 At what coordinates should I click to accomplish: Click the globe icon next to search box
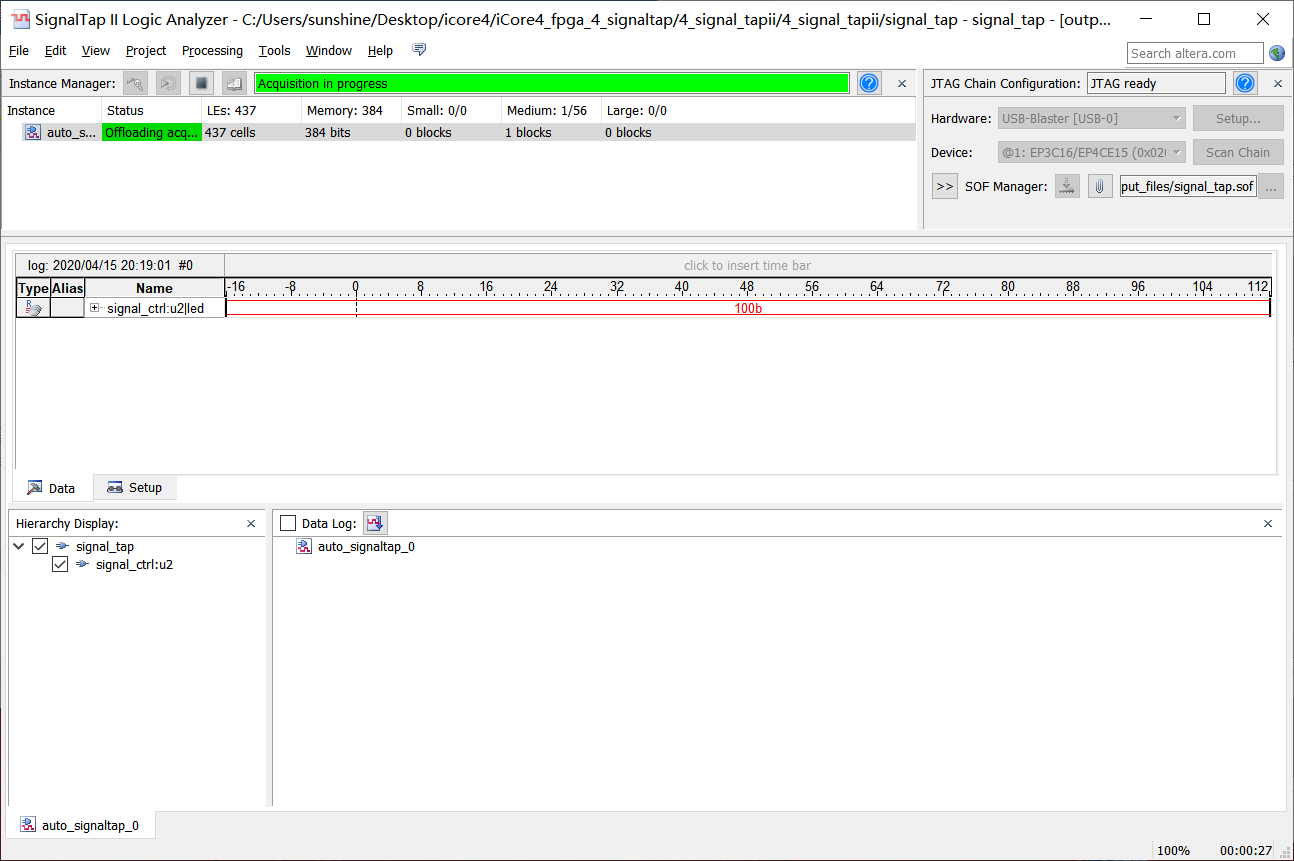point(1277,53)
